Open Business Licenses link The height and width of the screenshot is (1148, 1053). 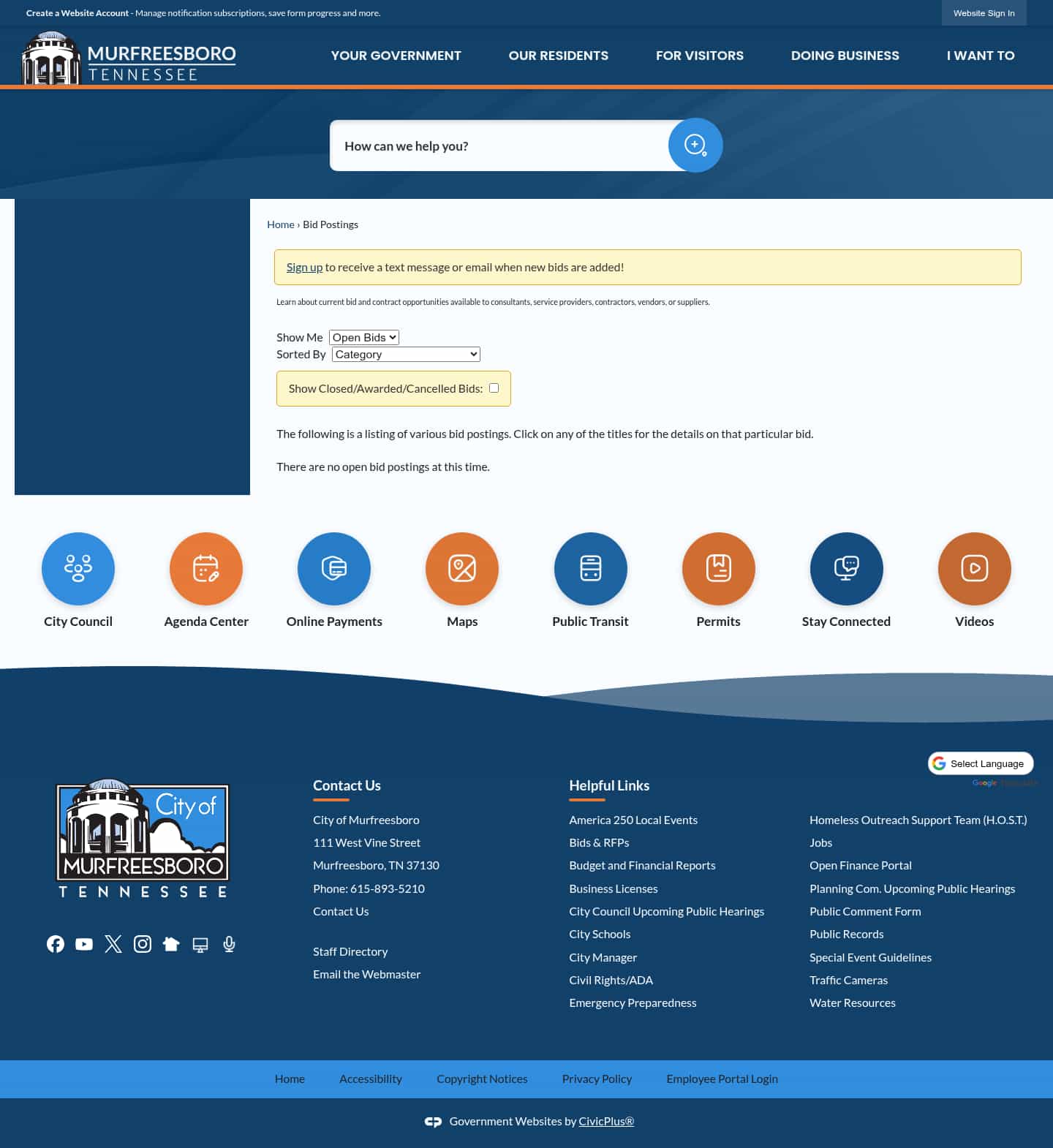pos(614,889)
